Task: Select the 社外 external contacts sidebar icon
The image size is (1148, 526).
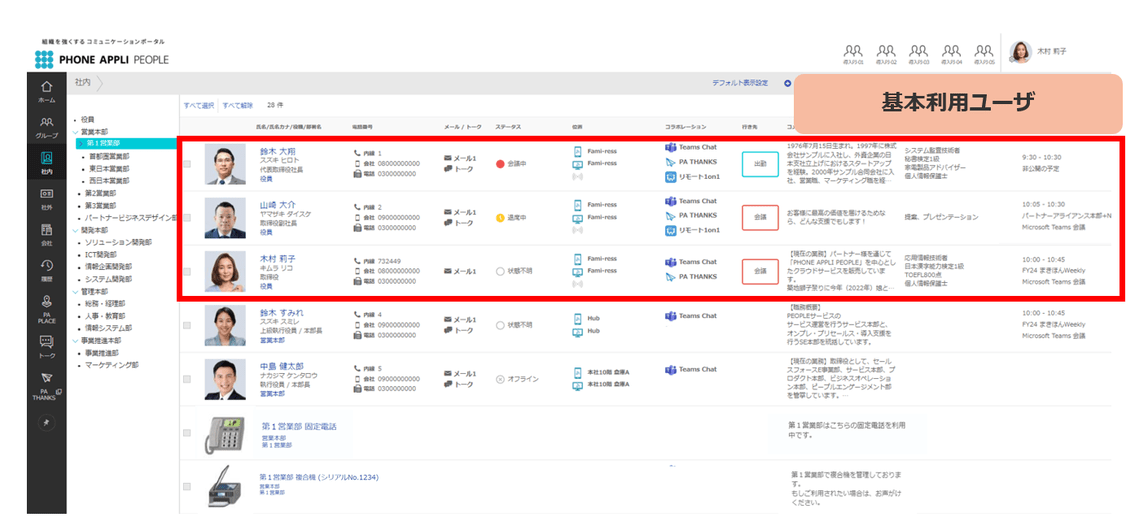Action: coord(46,198)
